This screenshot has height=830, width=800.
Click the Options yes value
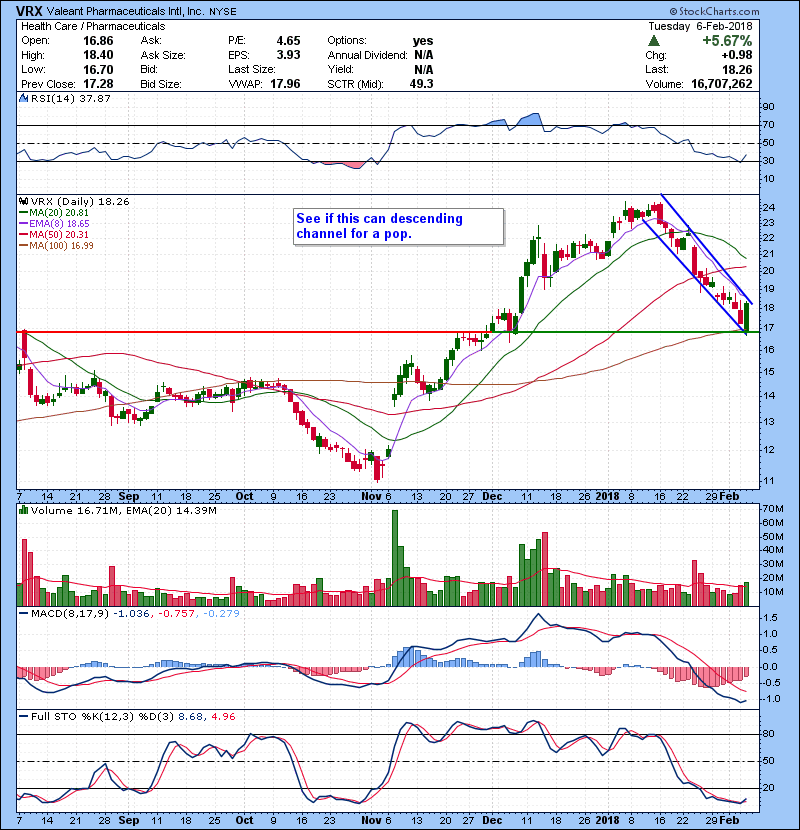423,41
